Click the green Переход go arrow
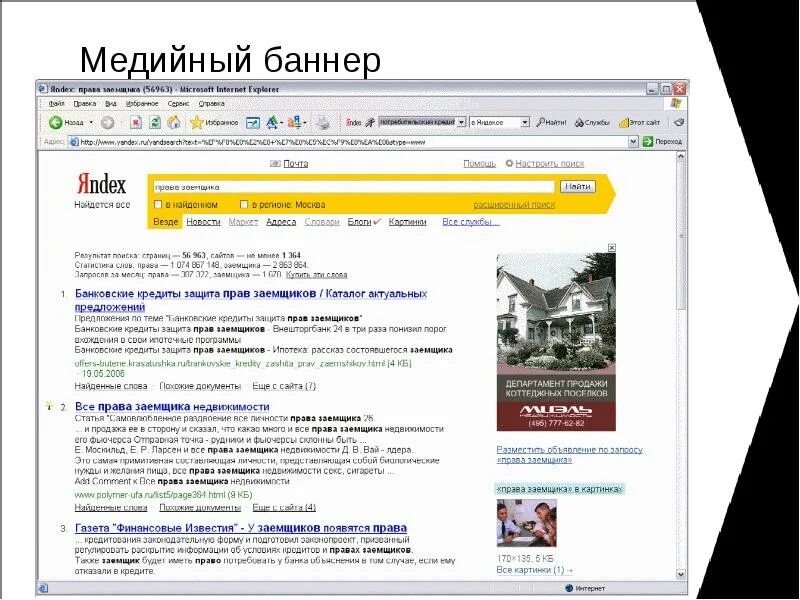Screen dimensions: 800x600 tap(648, 141)
